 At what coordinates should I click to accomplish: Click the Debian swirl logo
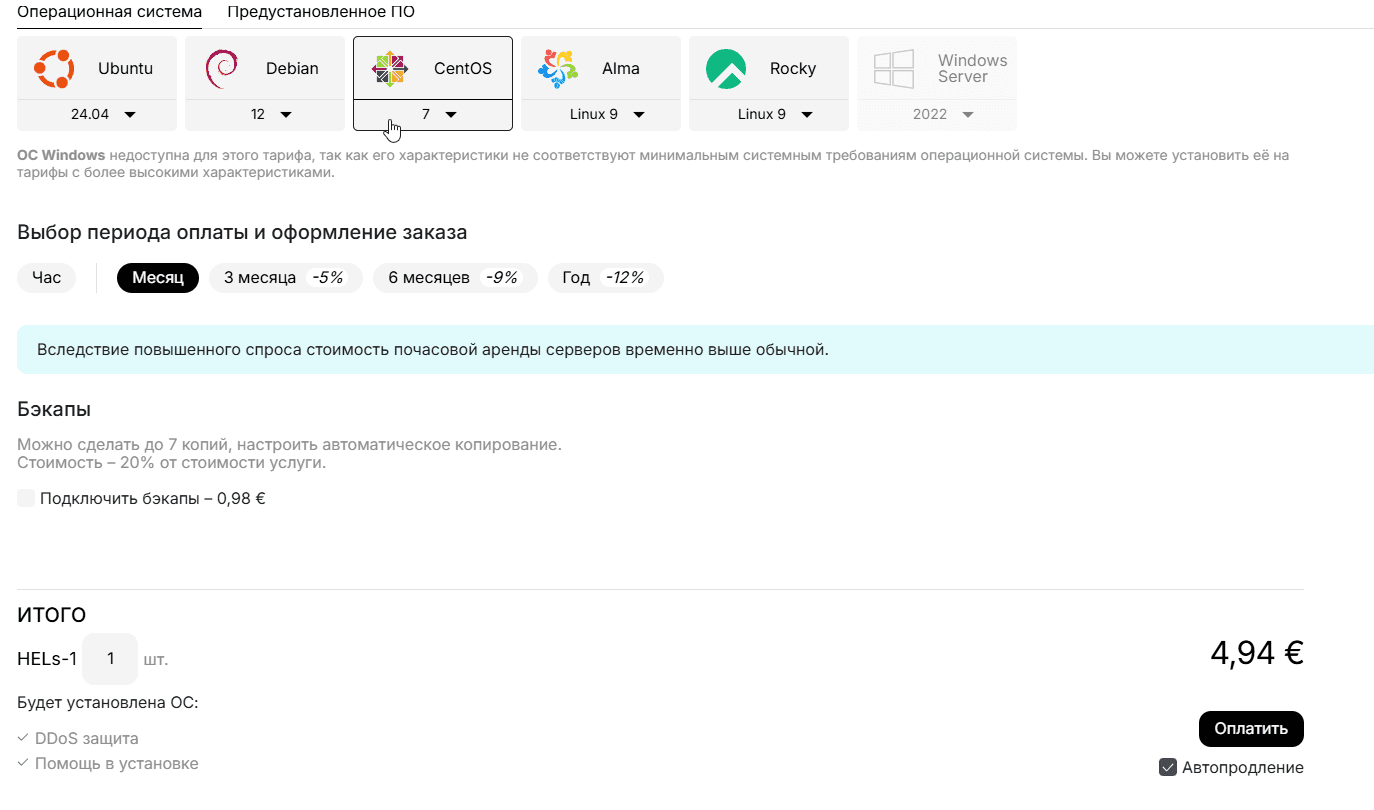(221, 69)
